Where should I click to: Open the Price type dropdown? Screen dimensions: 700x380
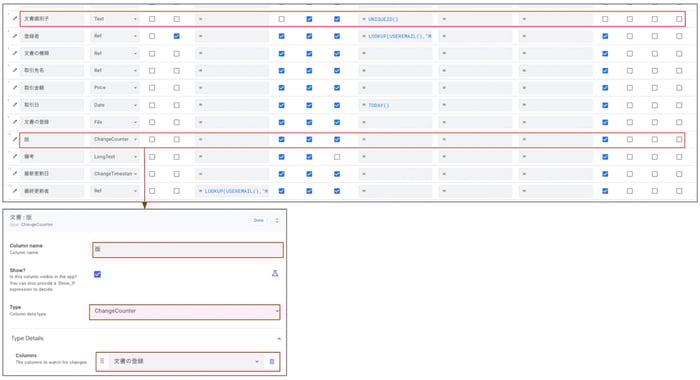[115, 88]
